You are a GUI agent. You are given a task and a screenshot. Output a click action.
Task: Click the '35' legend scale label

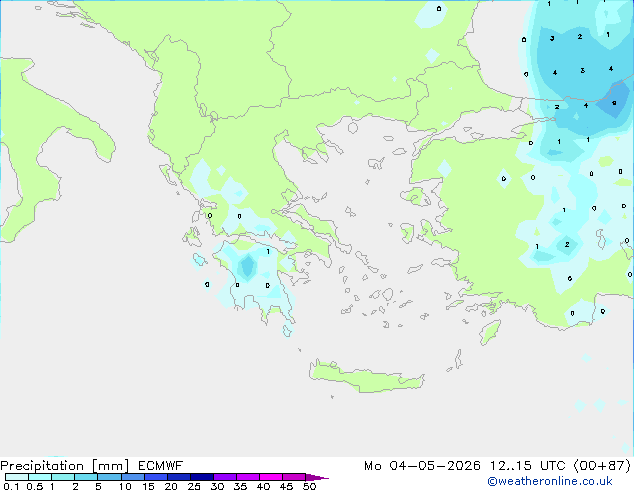240,486
